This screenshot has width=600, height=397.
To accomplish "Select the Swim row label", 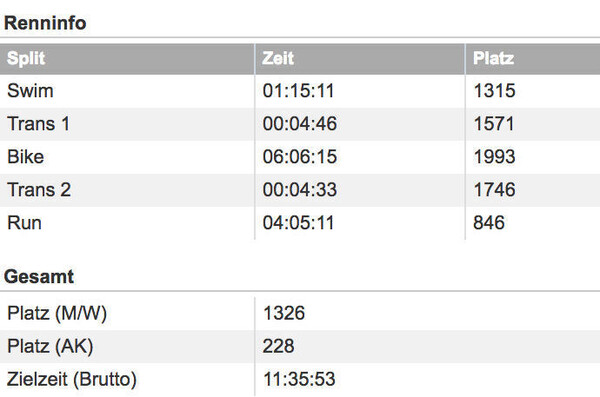I will pyautogui.click(x=30, y=91).
